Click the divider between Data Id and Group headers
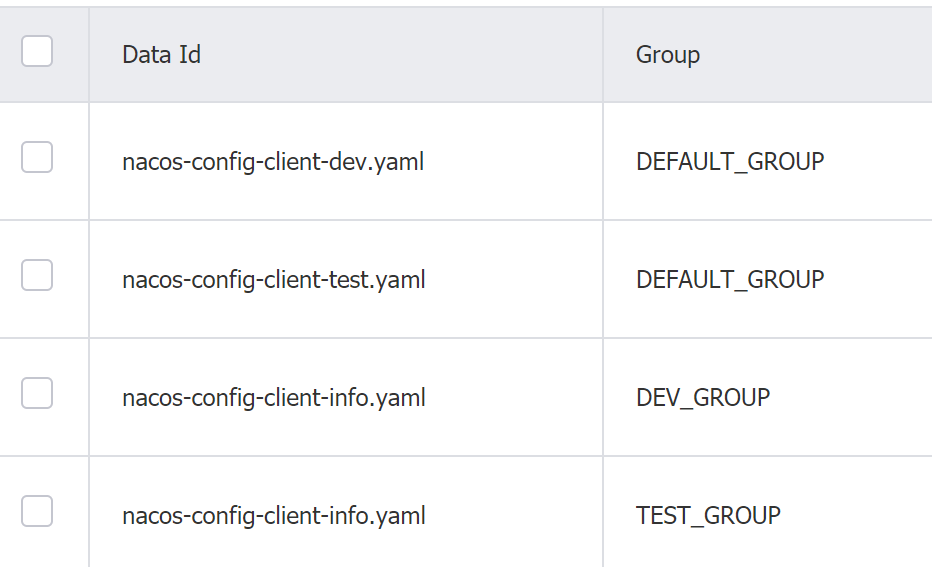Viewport: 932px width, 567px height. [x=603, y=55]
